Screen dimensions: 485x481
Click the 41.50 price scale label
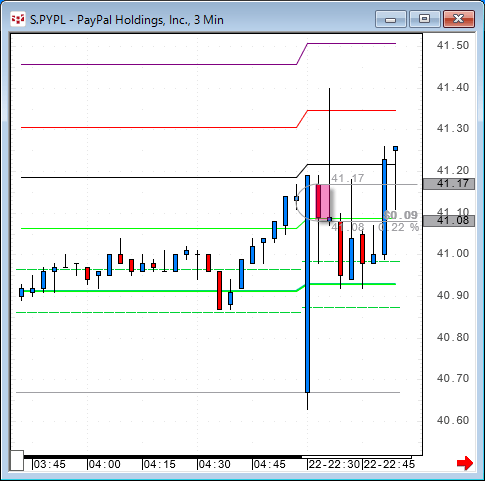click(x=453, y=45)
